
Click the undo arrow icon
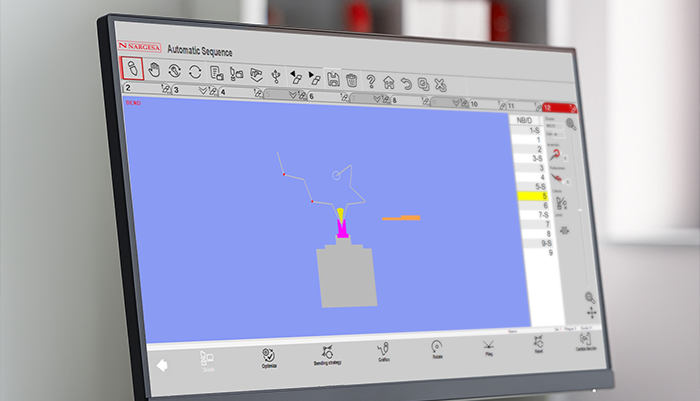(x=405, y=83)
